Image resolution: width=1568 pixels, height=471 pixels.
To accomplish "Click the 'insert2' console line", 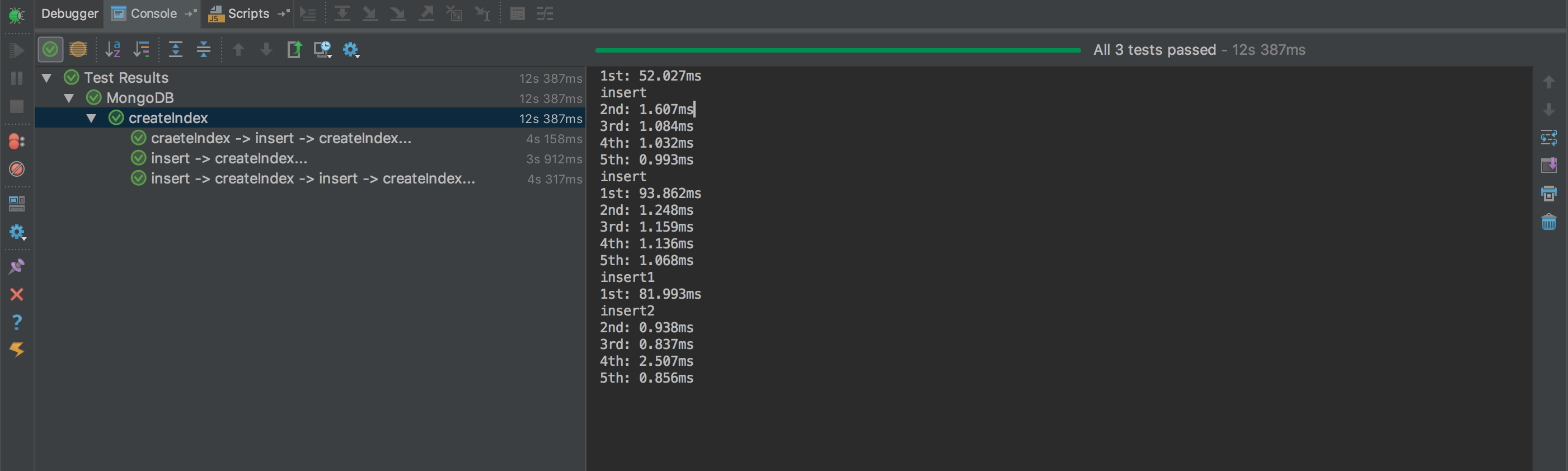I will pyautogui.click(x=627, y=311).
